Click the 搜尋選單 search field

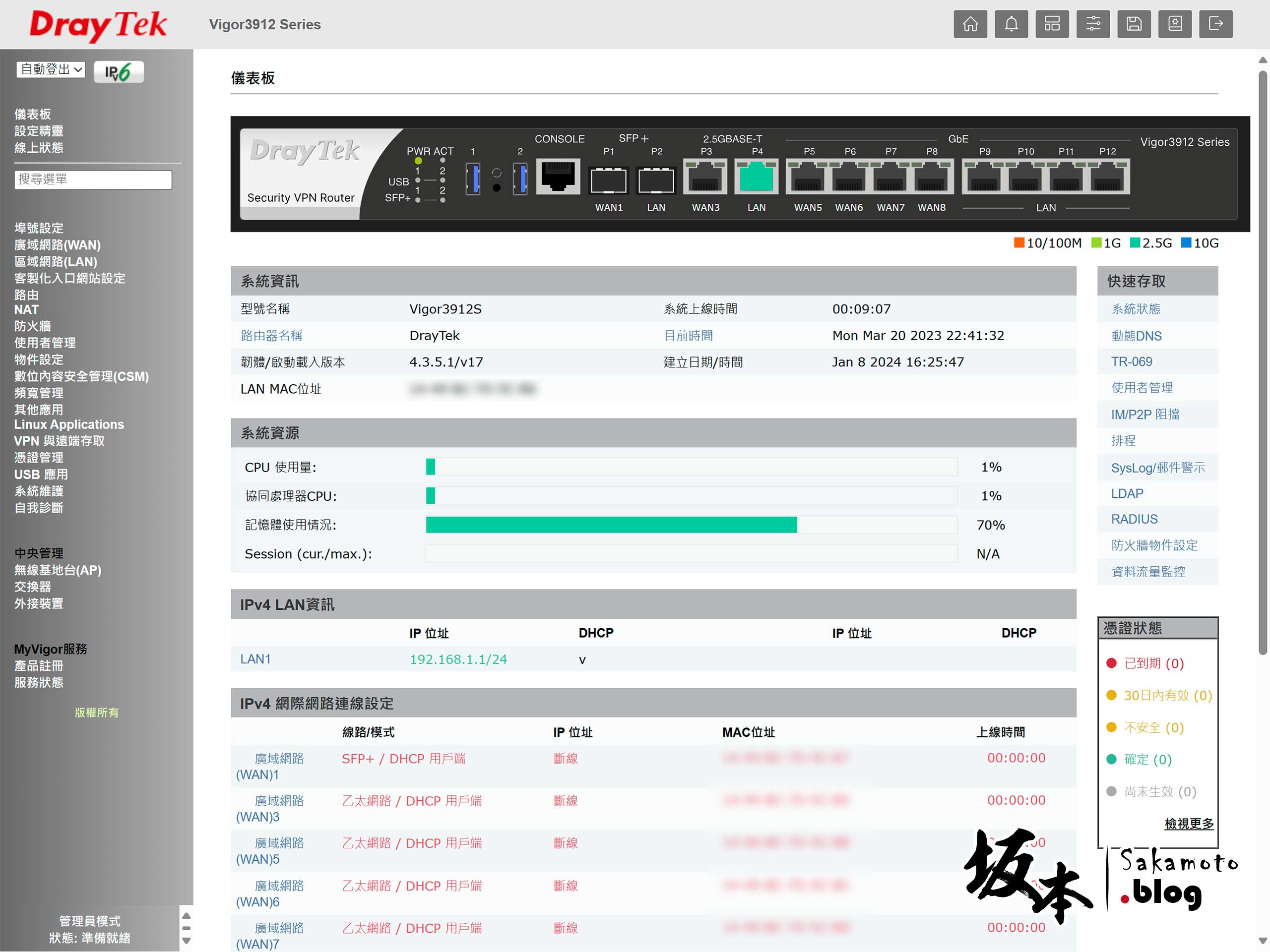(x=93, y=179)
